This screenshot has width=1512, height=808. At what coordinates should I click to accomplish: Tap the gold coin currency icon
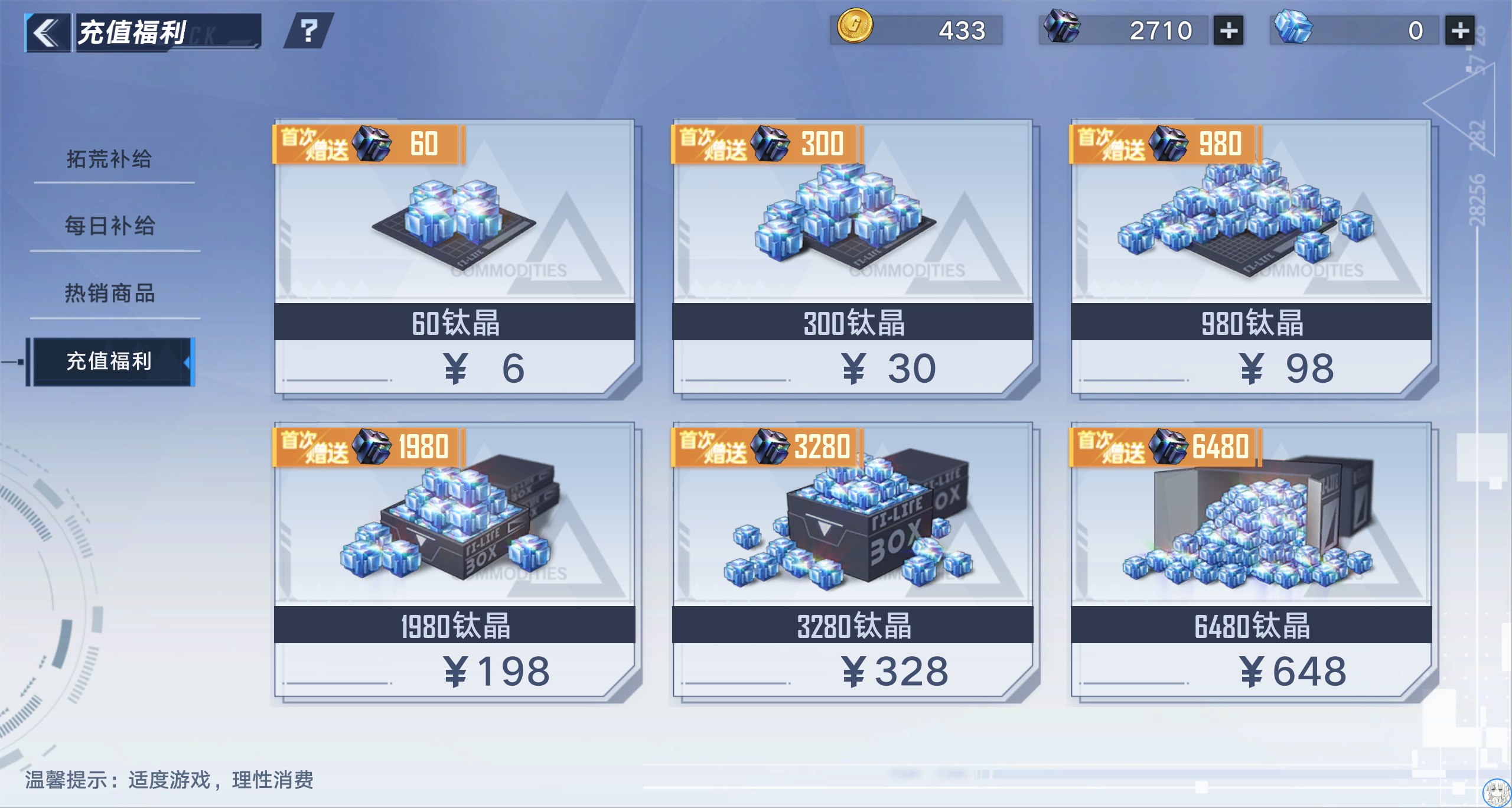[x=855, y=26]
